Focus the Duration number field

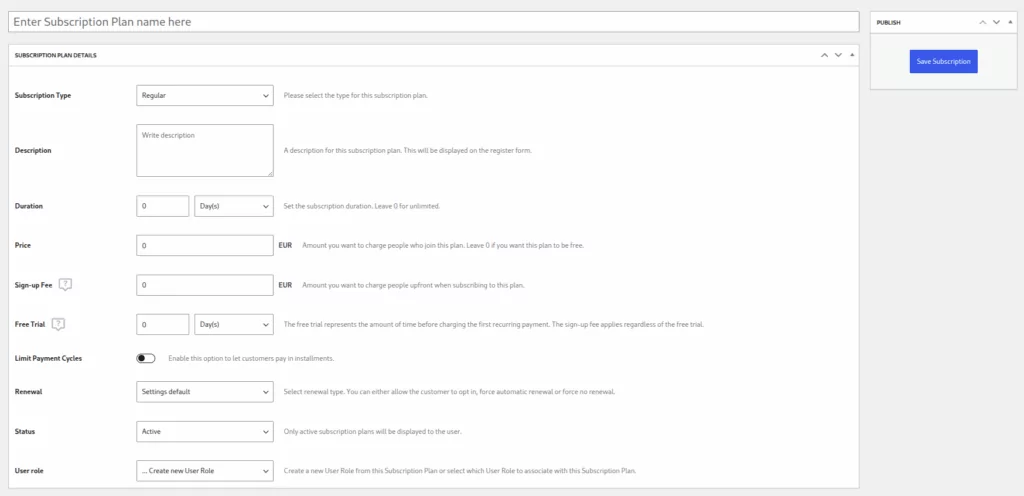click(x=163, y=206)
